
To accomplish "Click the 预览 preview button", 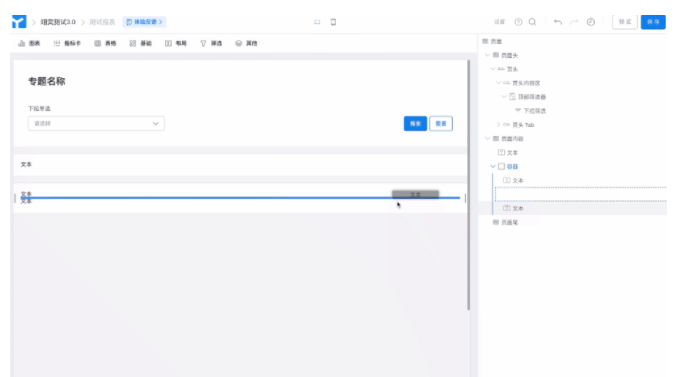I will (624, 22).
